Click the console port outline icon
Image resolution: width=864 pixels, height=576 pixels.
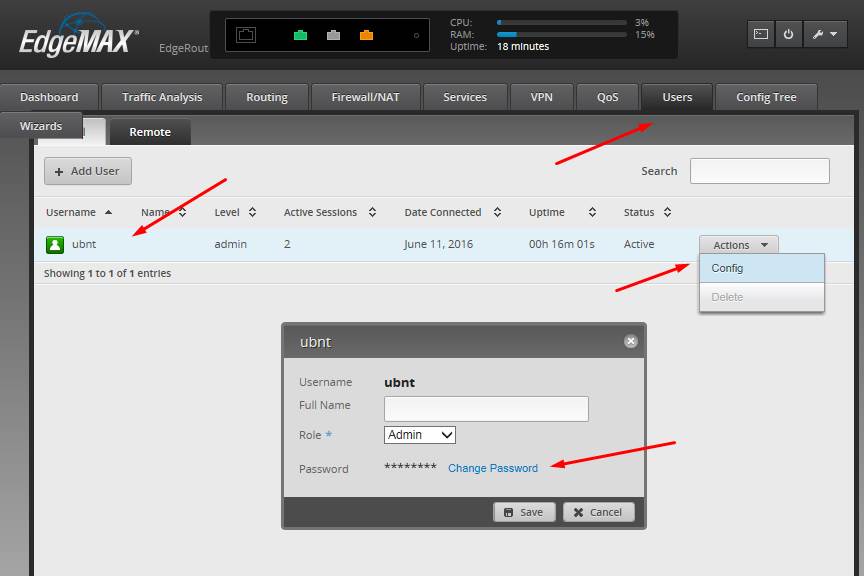pos(246,35)
